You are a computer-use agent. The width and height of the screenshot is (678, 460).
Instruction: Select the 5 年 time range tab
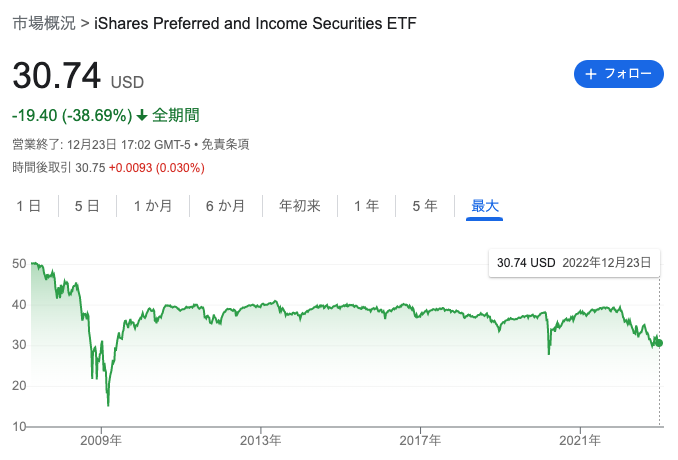tap(425, 206)
